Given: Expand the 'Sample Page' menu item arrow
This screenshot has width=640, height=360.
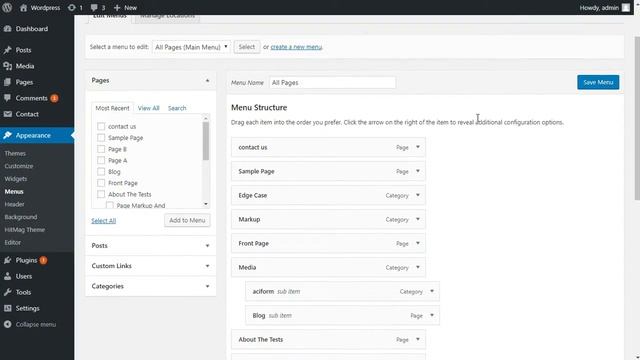Looking at the screenshot, I should [x=418, y=171].
